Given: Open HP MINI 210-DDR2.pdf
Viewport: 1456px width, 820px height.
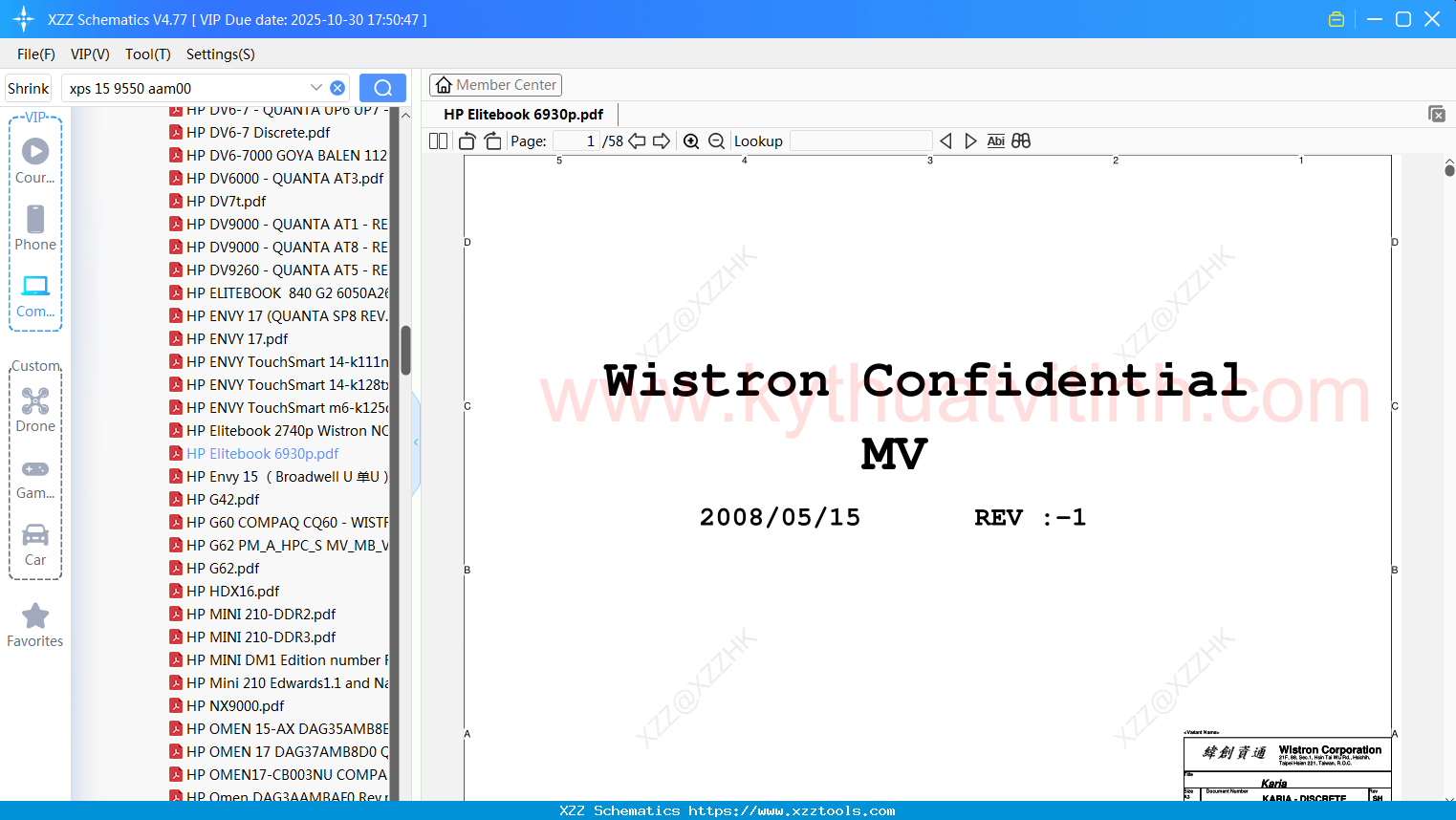Looking at the screenshot, I should (x=261, y=615).
